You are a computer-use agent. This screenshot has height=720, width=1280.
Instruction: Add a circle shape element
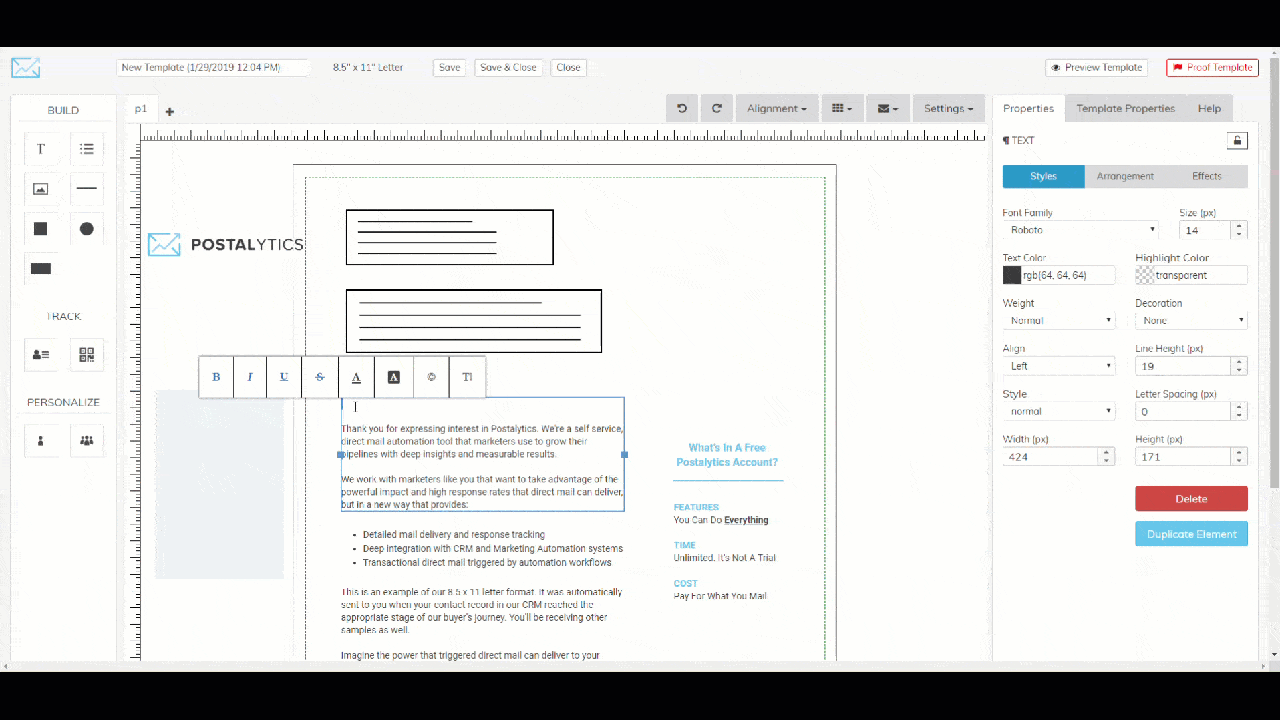click(86, 228)
